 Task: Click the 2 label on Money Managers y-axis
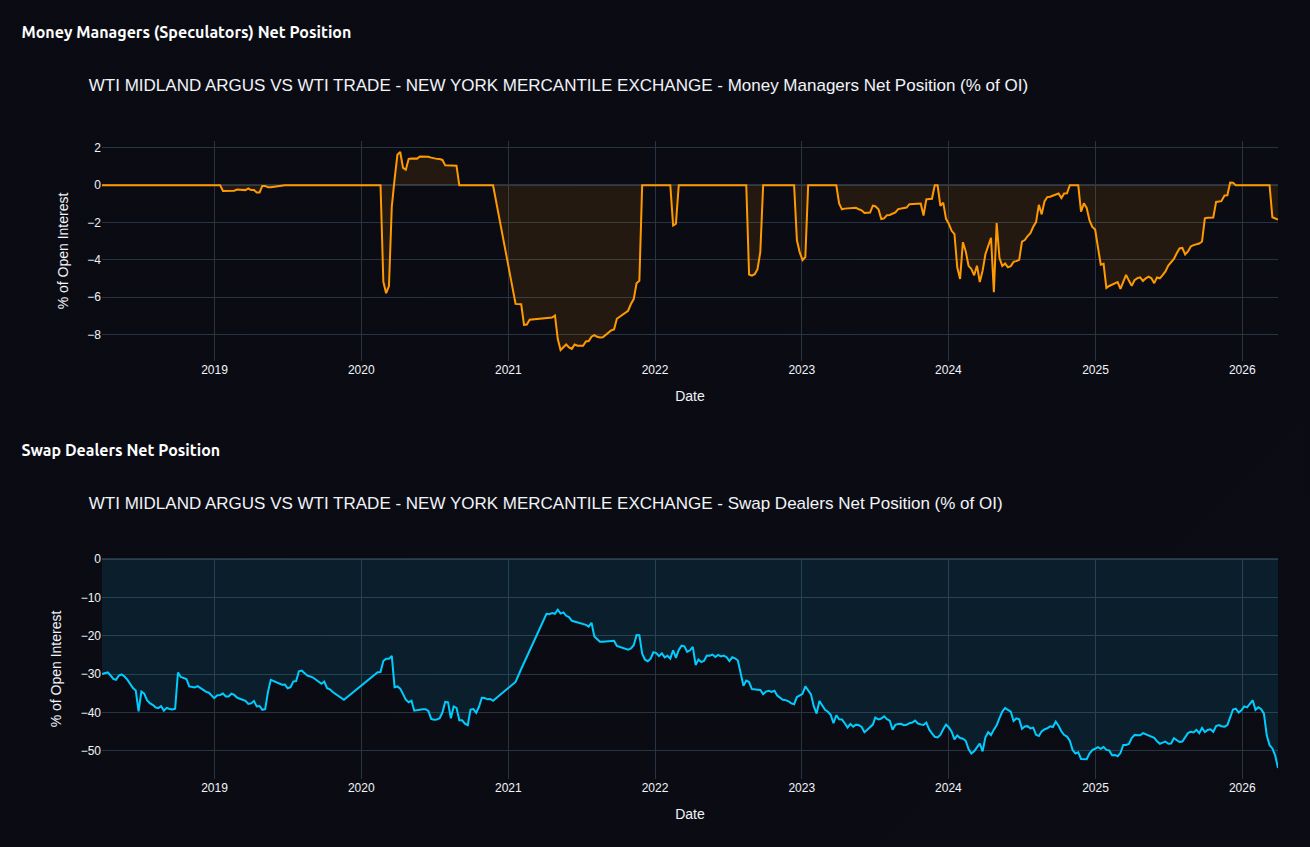(x=97, y=148)
